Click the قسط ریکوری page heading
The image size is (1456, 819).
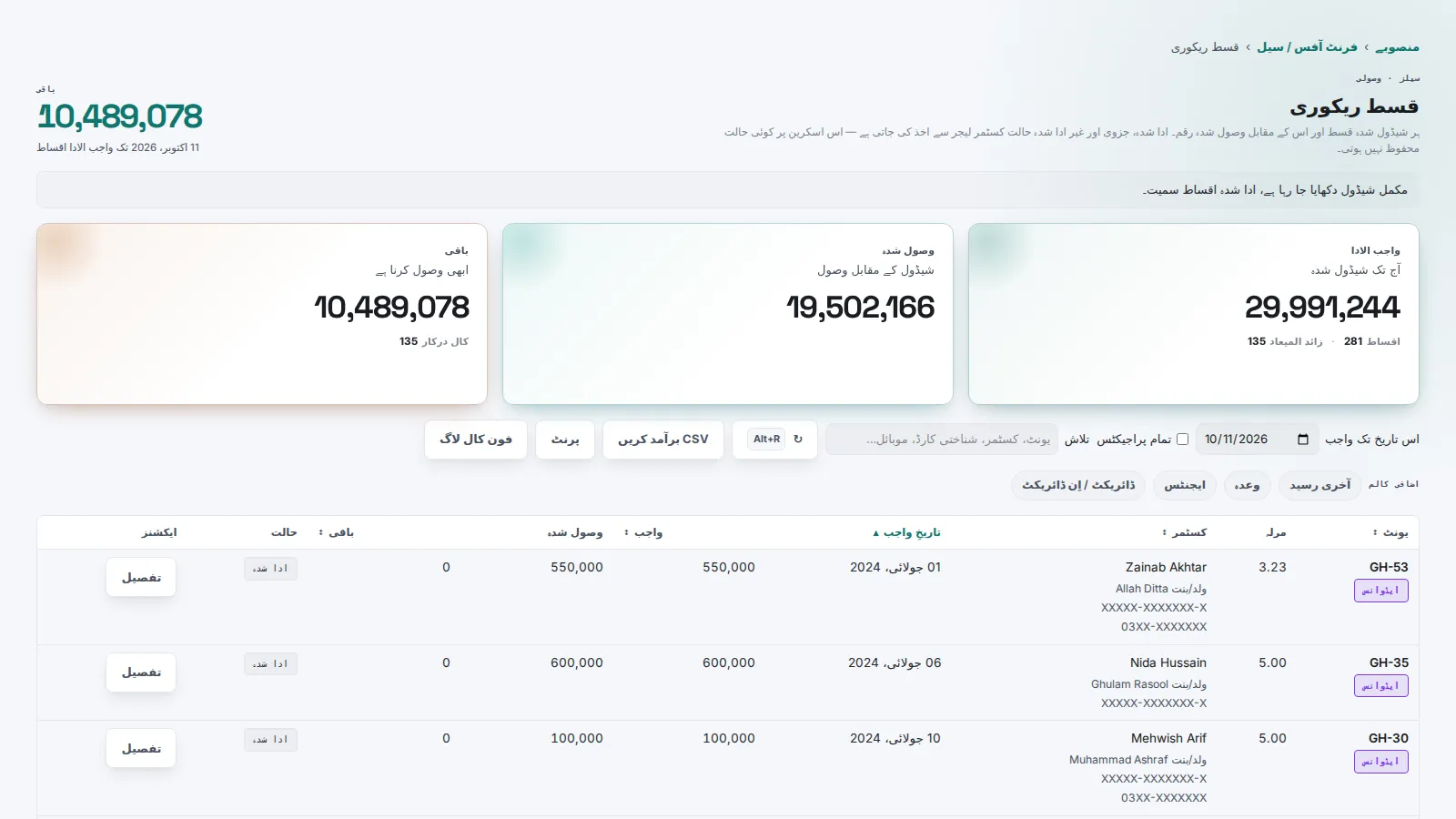[x=1354, y=106]
